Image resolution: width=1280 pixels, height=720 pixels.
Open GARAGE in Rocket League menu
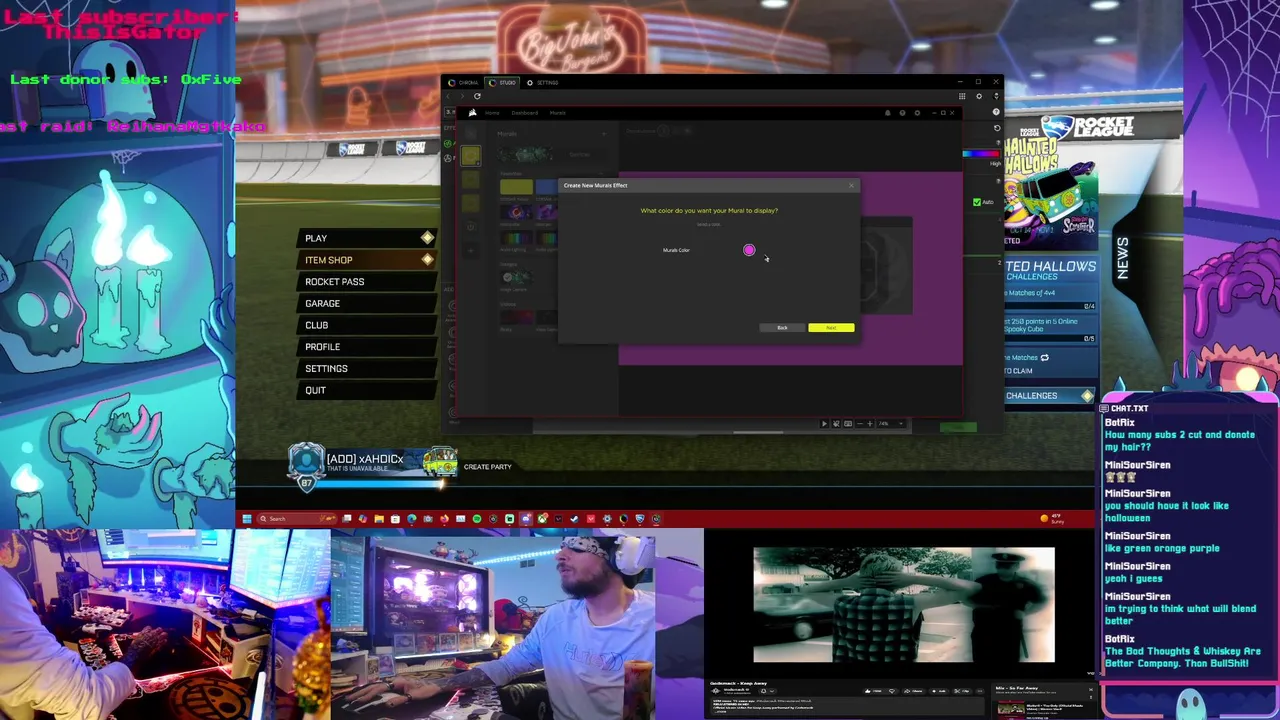click(x=367, y=303)
